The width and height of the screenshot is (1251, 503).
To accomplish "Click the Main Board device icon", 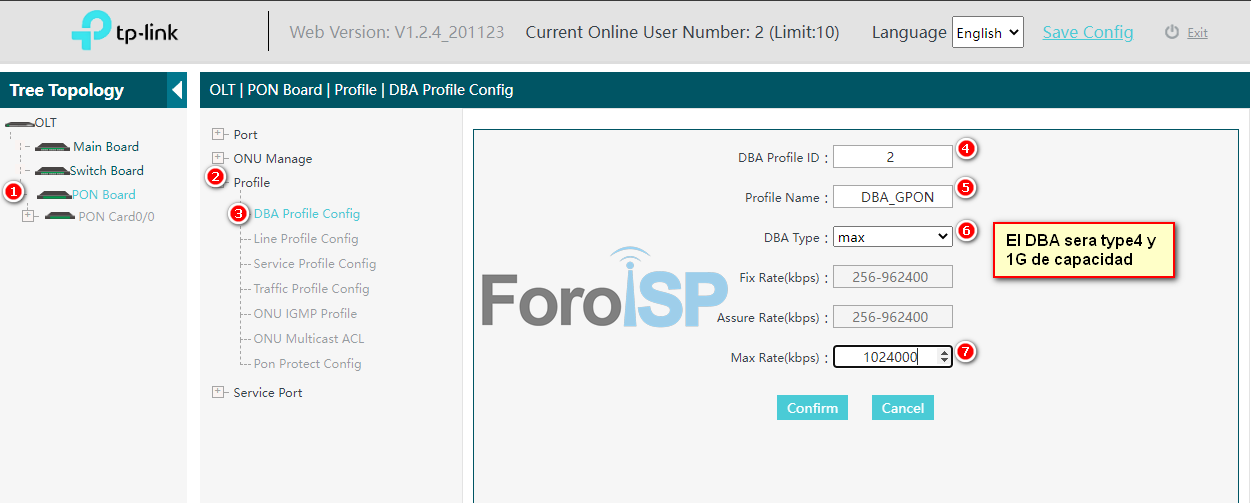I will [53, 147].
